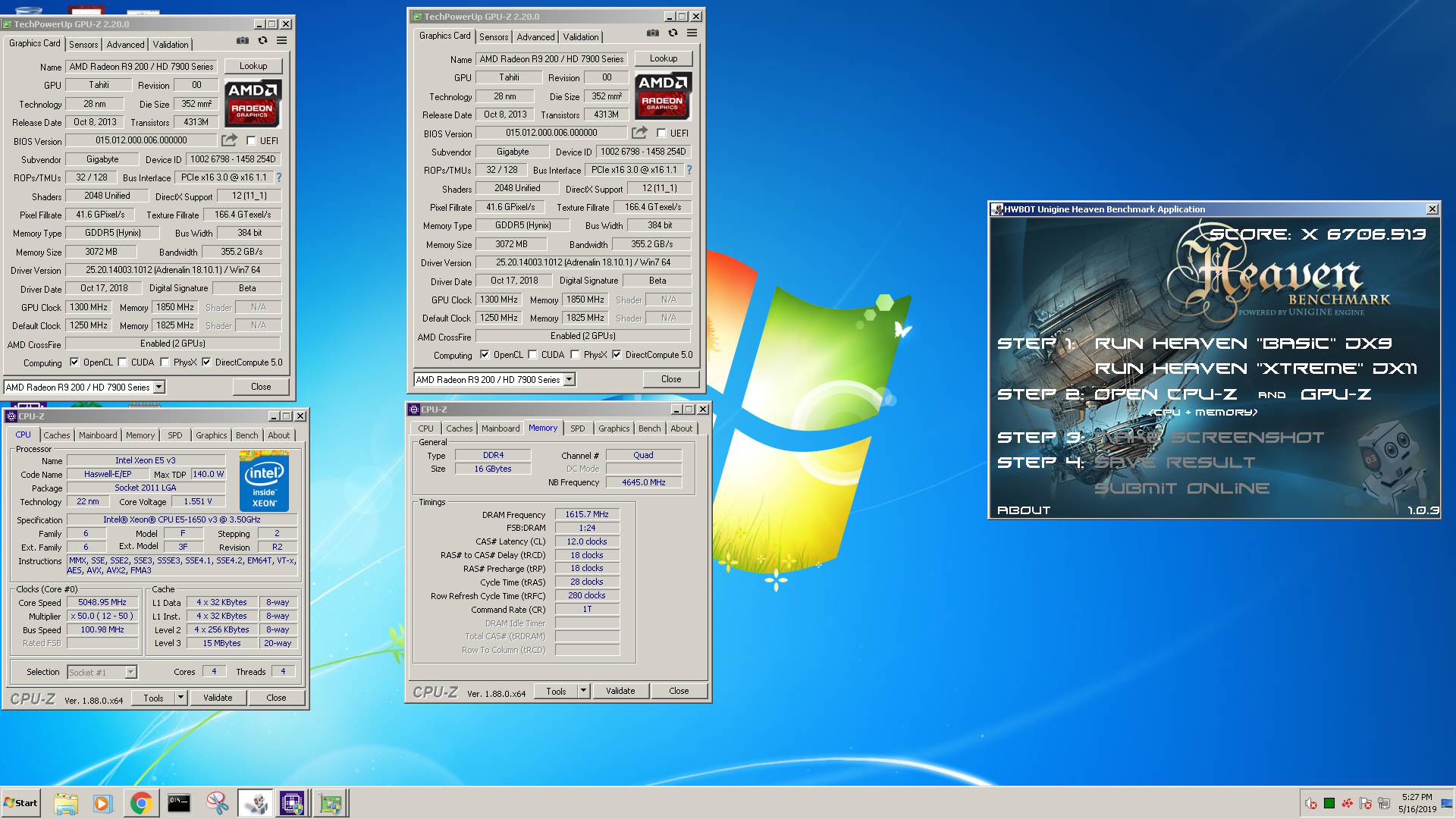
Task: Click the taskbar clock showing 5:27 PM
Action: [1417, 803]
